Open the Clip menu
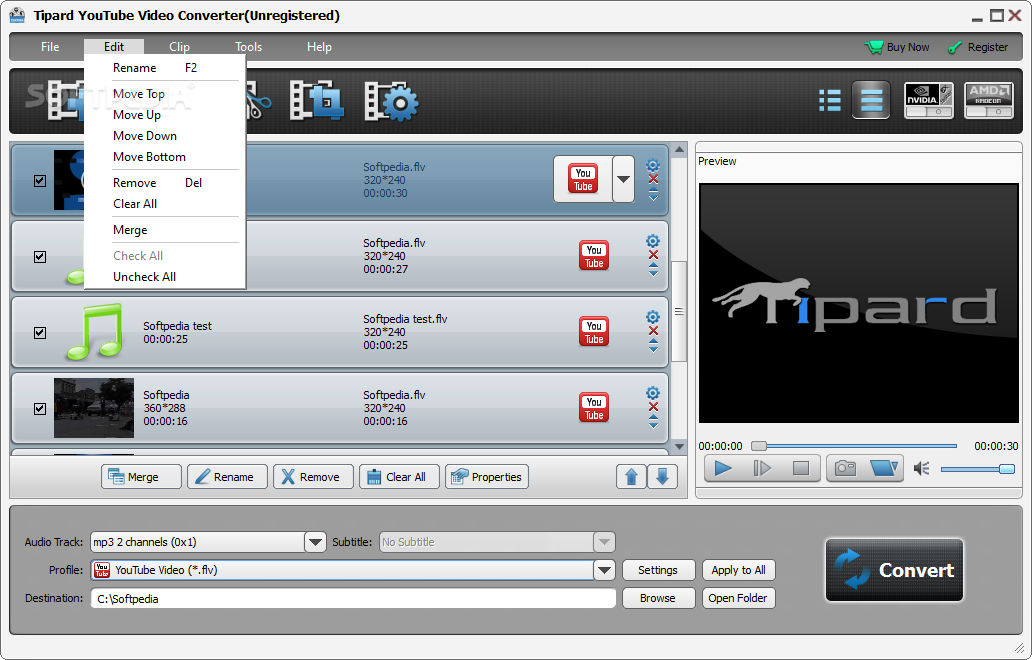Viewport: 1032px width, 660px height. click(179, 47)
